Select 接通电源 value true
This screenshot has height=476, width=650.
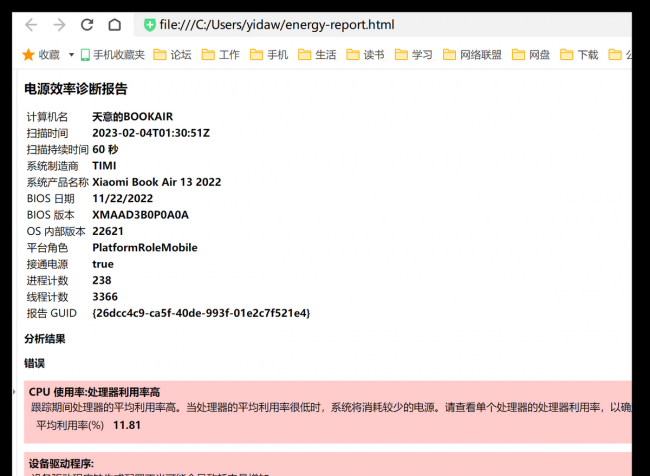pos(103,264)
